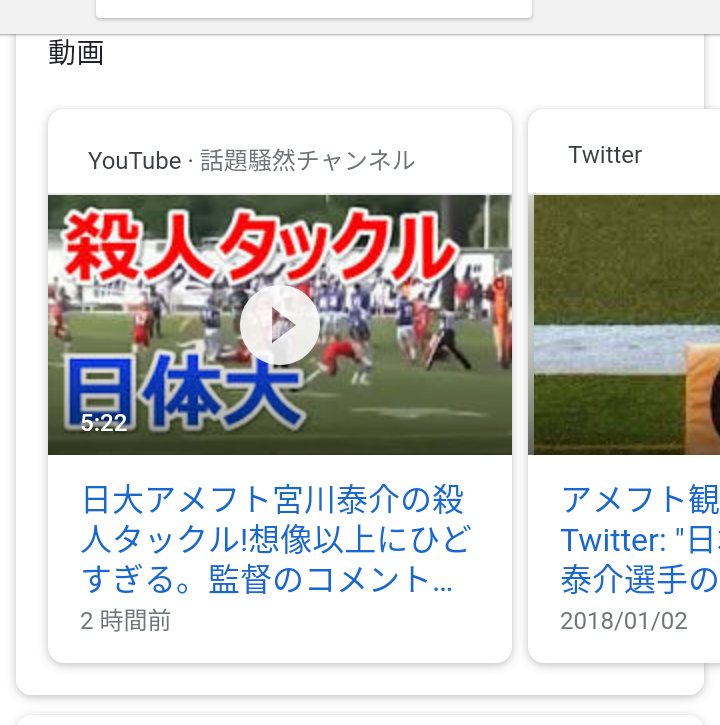Click the 2 時間前 timestamp
720x725 pixels.
[125, 621]
